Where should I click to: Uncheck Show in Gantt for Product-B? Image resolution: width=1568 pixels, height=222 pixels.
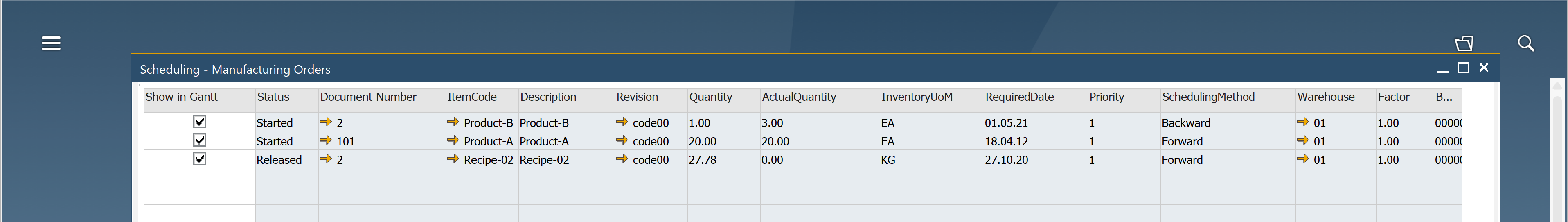(199, 121)
